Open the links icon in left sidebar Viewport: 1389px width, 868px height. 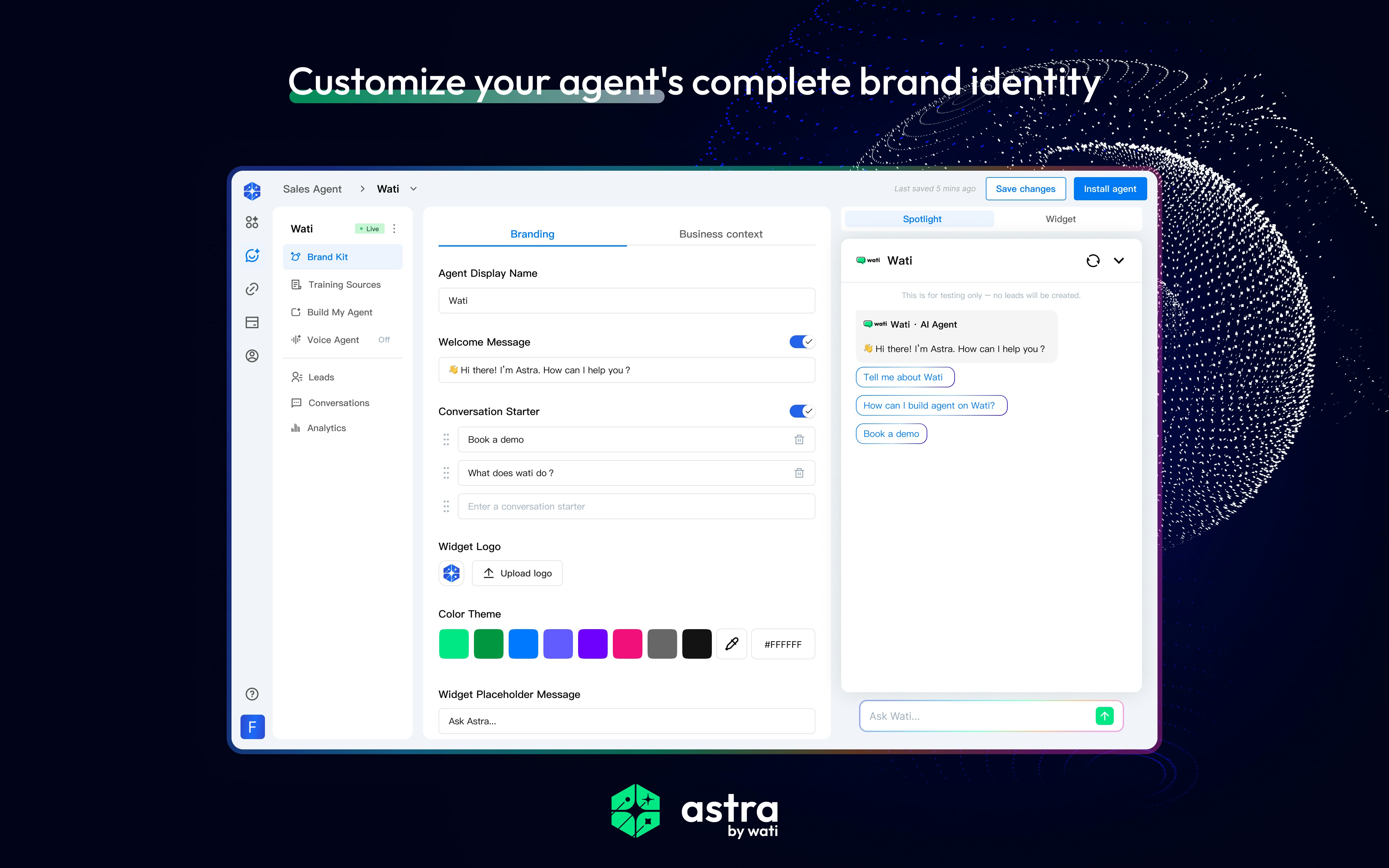(252, 289)
